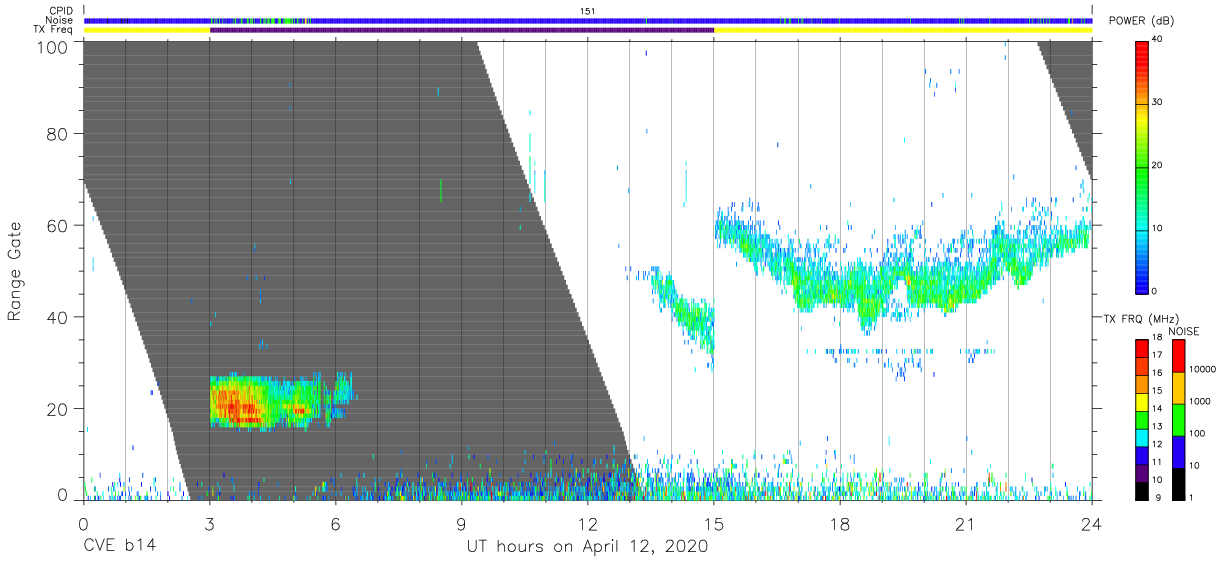
Task: Click the 'Noise' row label at top left
Action: 60,20
